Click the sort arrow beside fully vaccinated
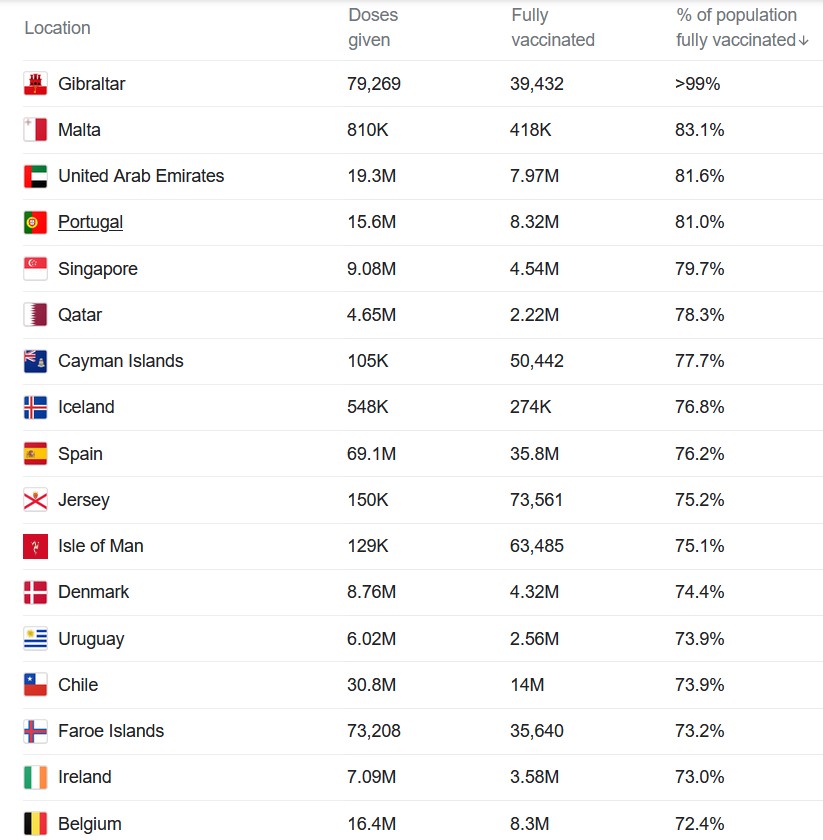 [x=803, y=41]
